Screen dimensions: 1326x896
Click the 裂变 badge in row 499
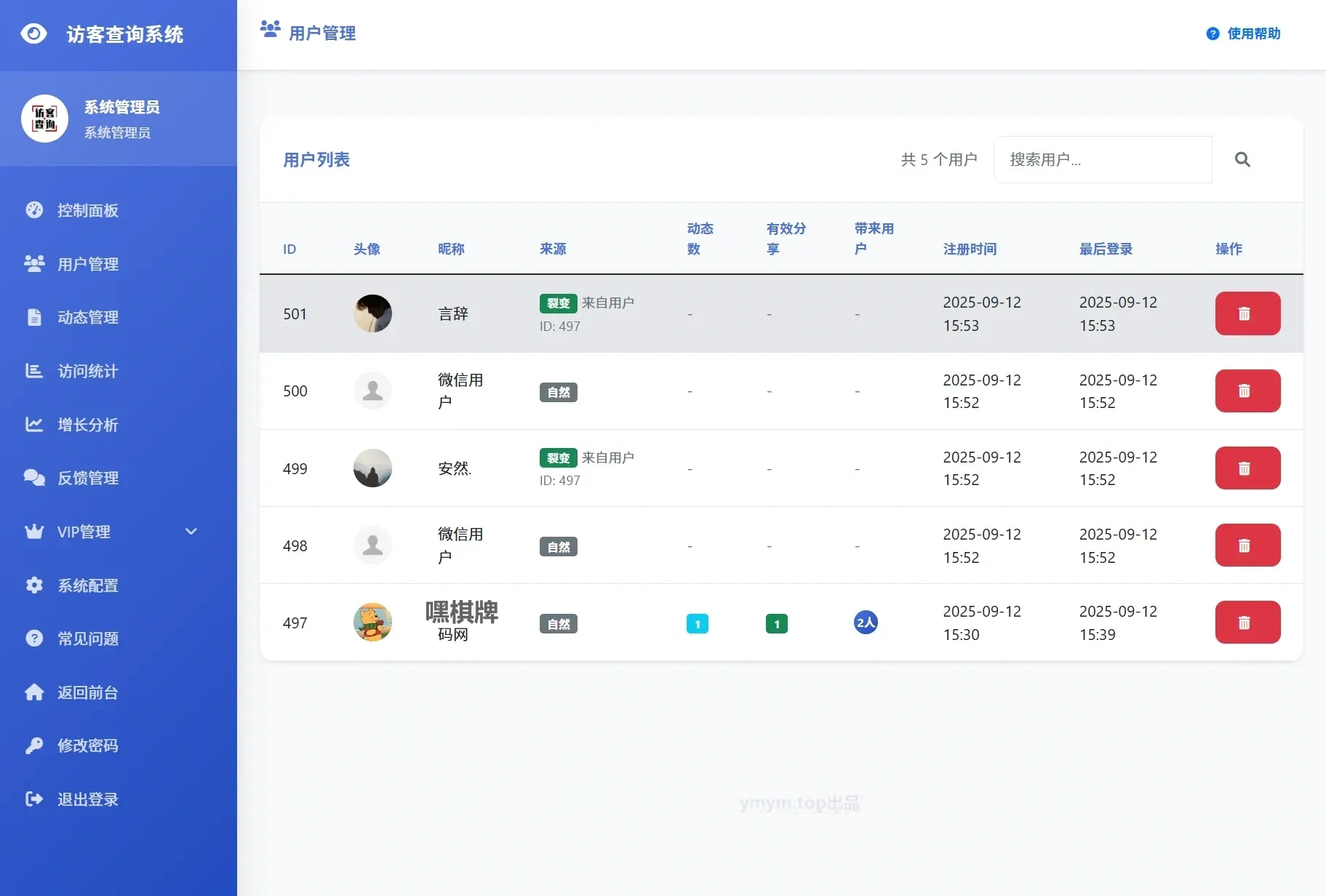(x=558, y=457)
